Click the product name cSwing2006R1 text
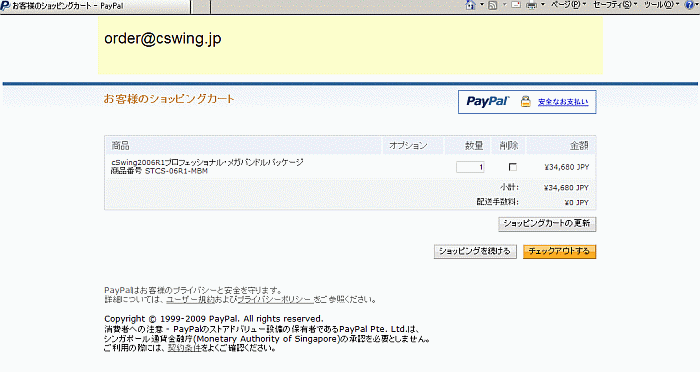The height and width of the screenshot is (372, 700). (207, 162)
